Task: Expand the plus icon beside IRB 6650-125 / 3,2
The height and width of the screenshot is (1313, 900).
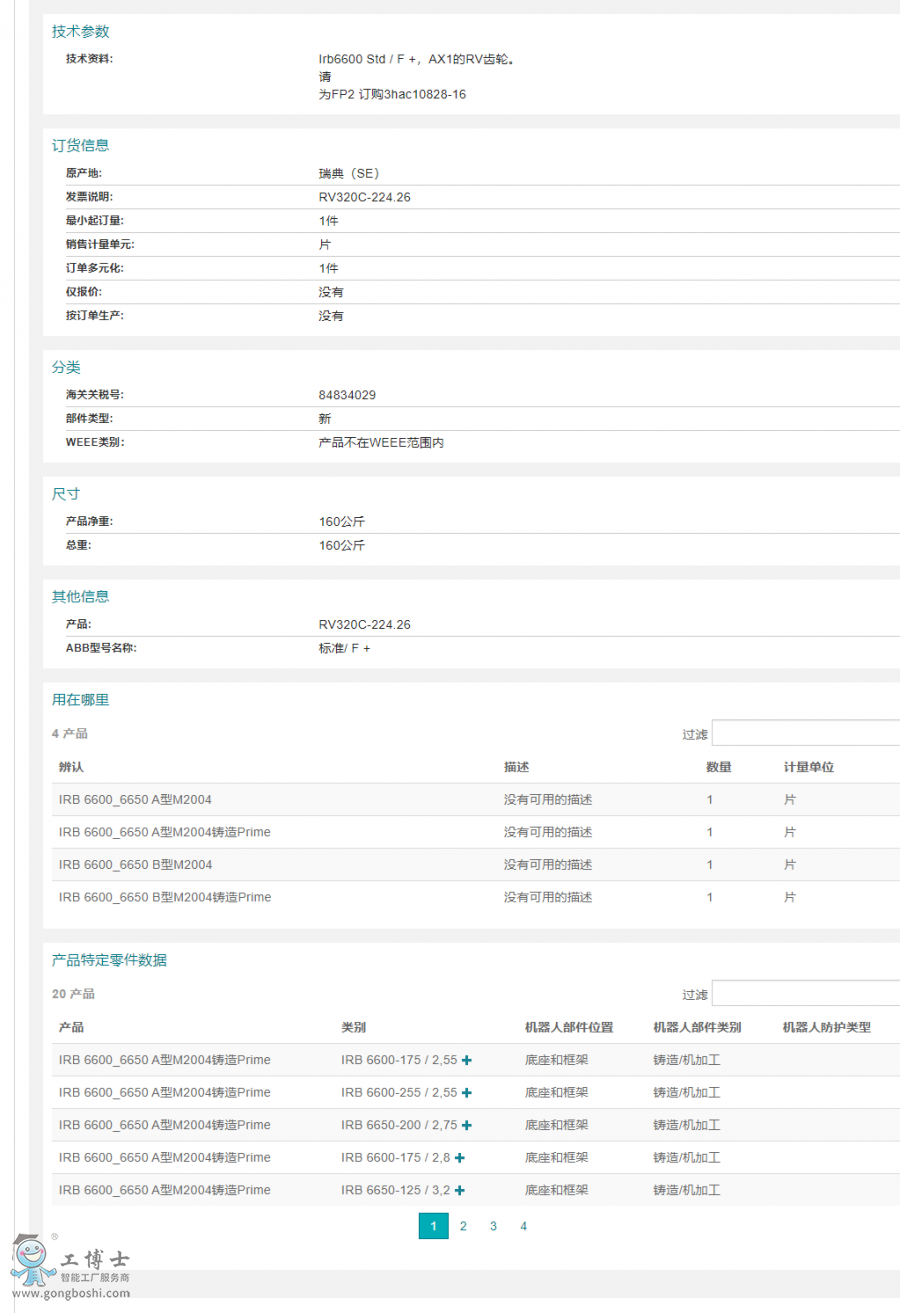Action: pos(458,1190)
